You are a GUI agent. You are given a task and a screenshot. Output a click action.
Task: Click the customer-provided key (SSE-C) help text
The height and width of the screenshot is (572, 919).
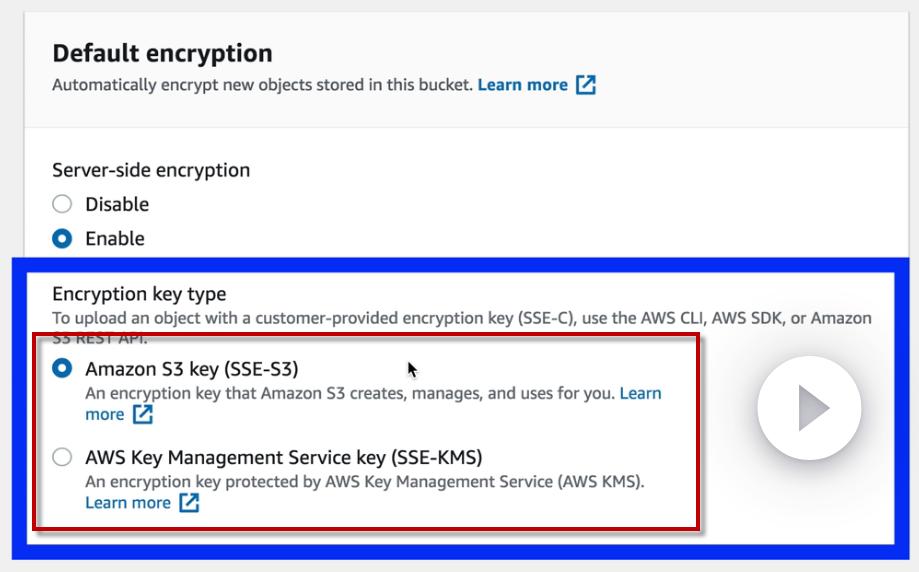coord(460,318)
